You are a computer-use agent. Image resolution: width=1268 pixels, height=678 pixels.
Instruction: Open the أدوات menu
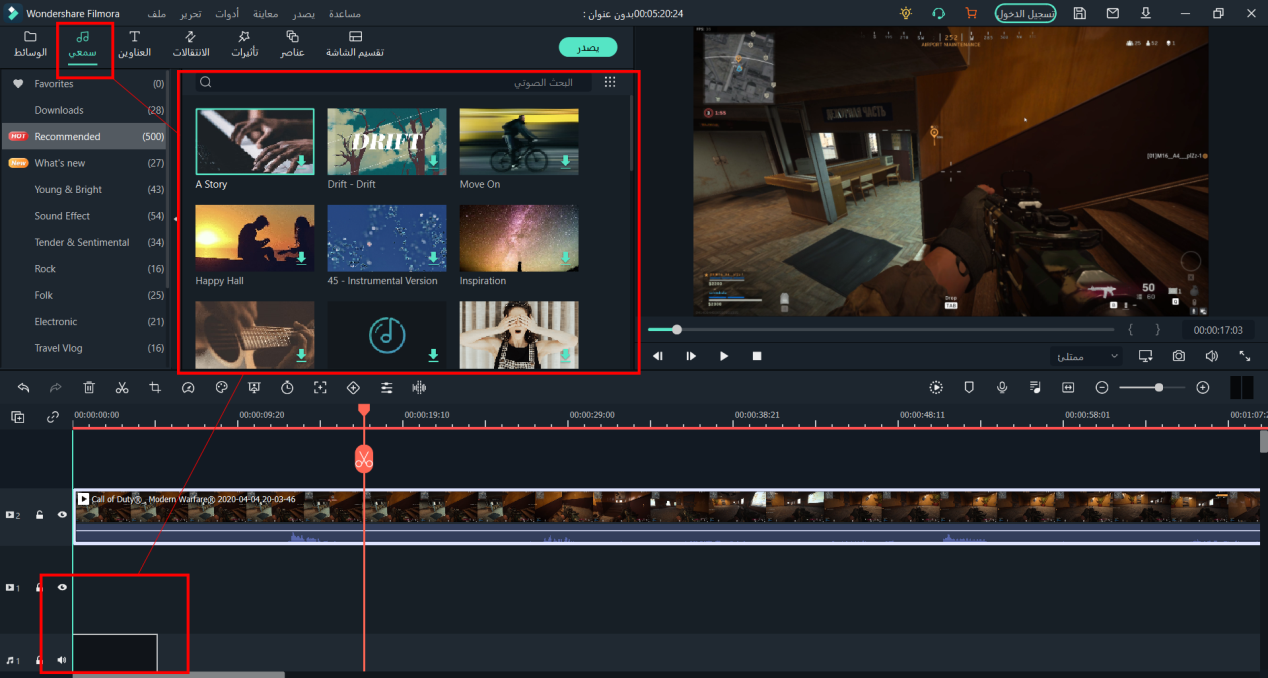click(227, 14)
